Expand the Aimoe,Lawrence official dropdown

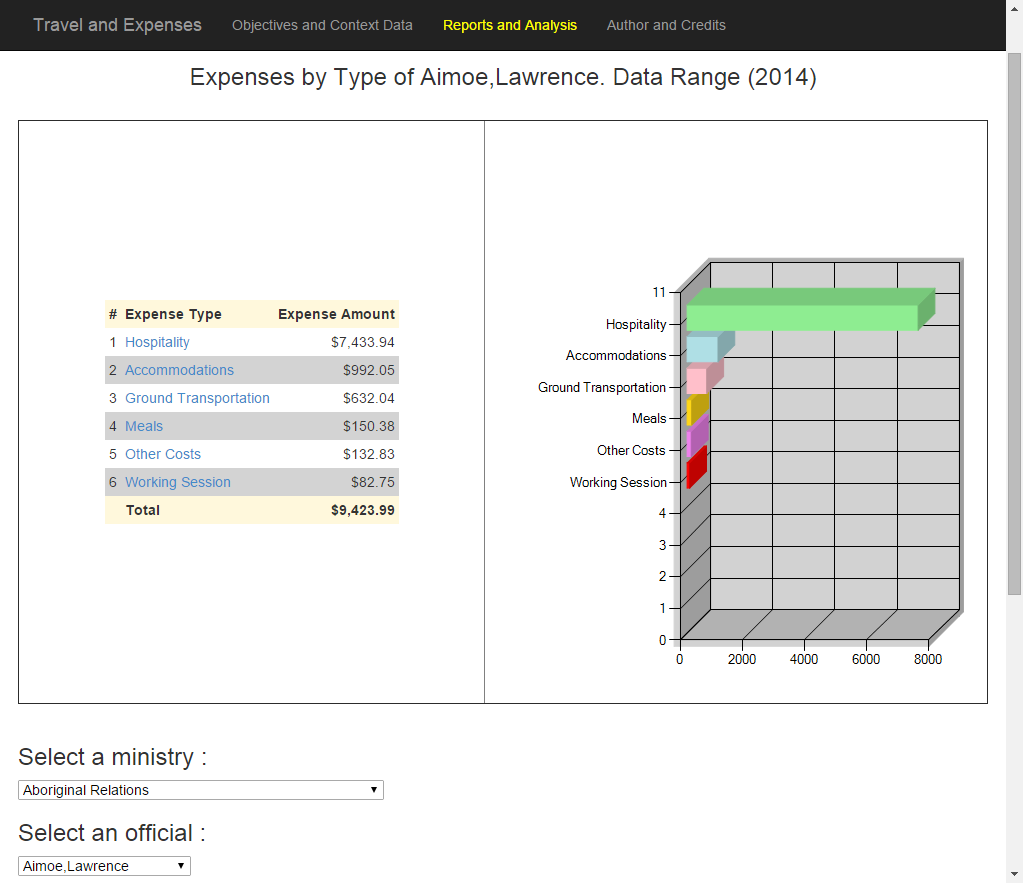104,866
